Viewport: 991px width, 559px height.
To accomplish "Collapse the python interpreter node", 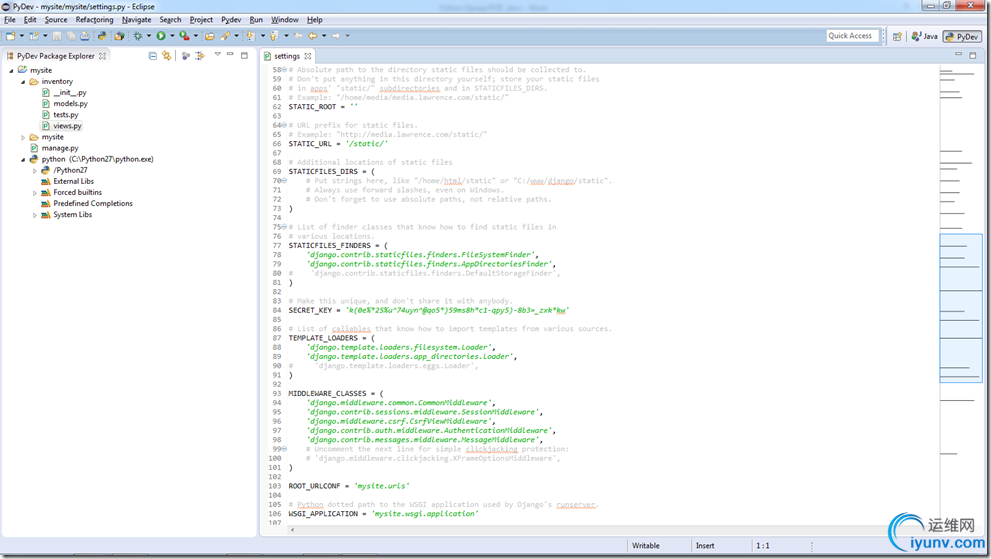I will point(23,159).
